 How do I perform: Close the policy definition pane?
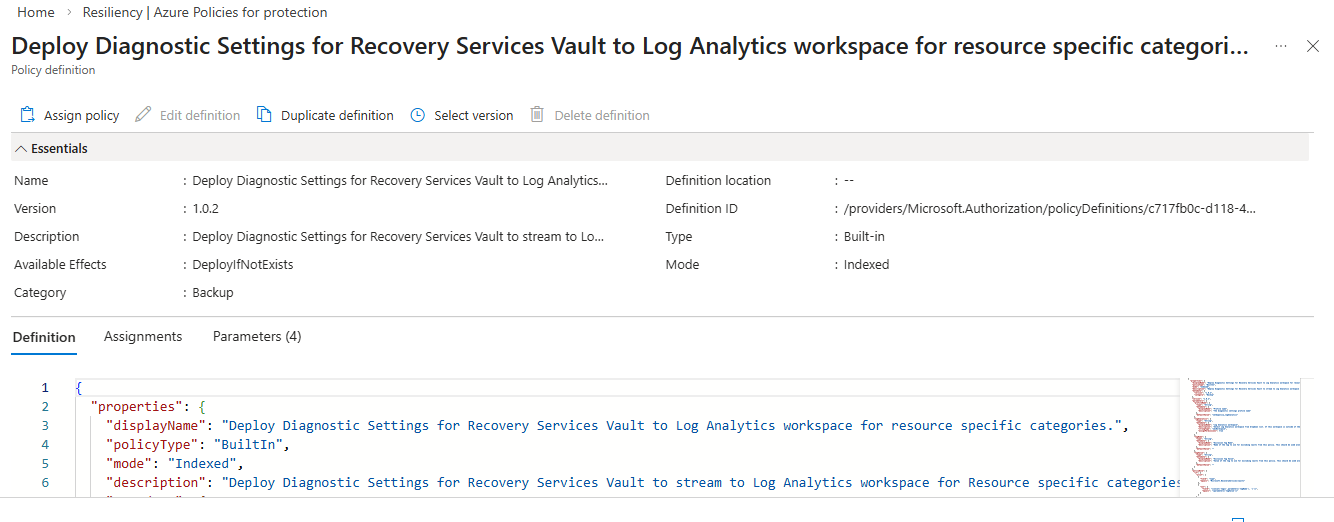(x=1313, y=47)
